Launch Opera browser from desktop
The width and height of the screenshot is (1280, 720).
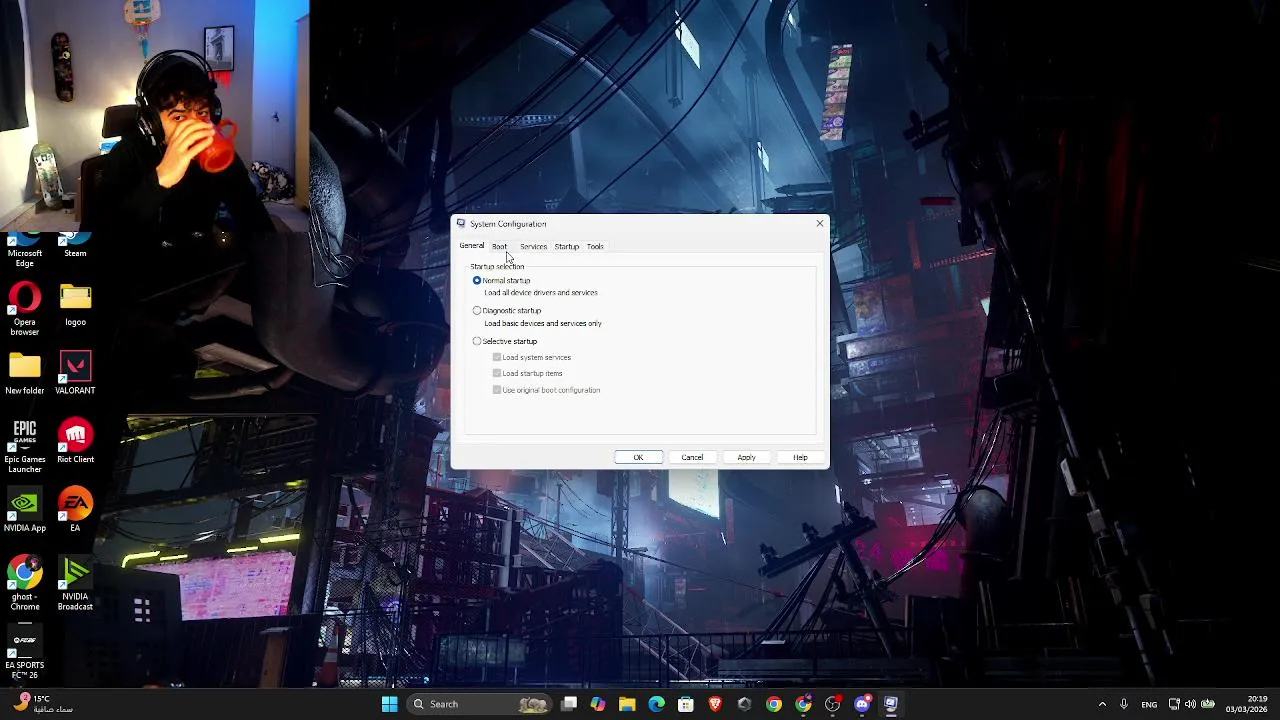tap(25, 309)
